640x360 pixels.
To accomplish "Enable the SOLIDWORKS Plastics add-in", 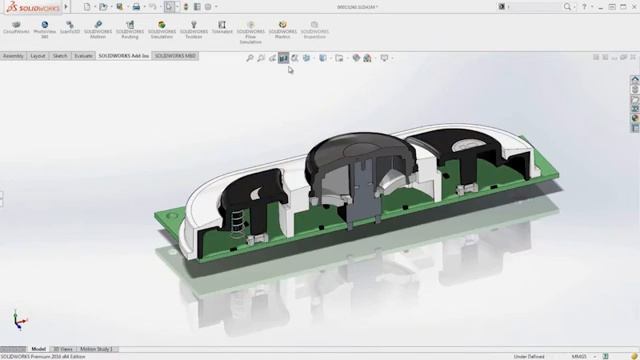I will (282, 30).
